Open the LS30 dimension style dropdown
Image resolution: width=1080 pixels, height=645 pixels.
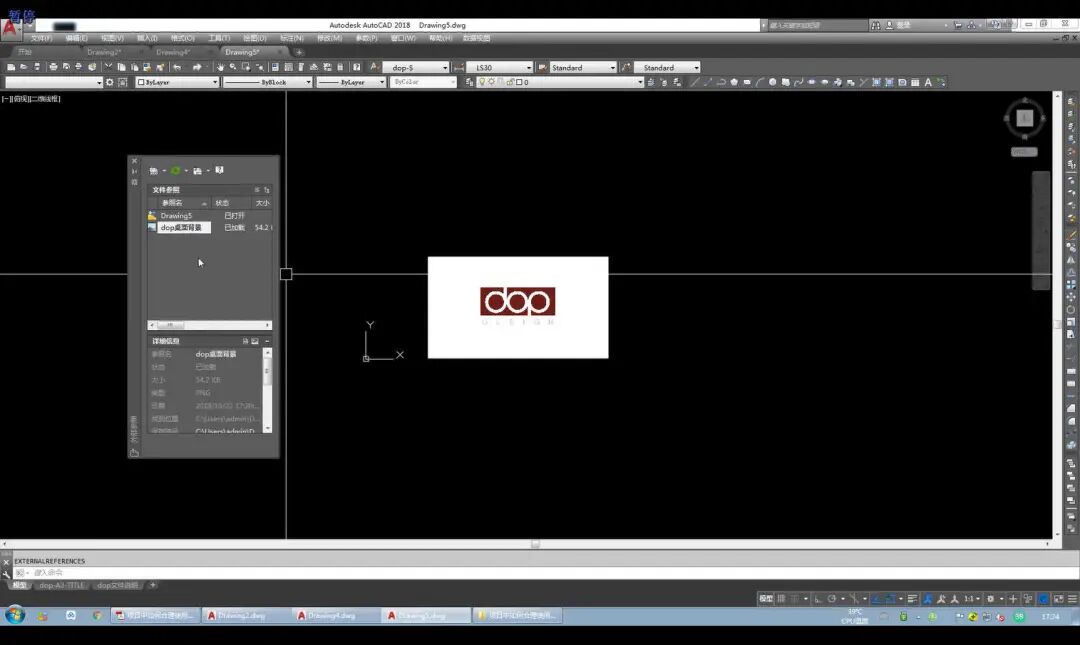tap(529, 68)
